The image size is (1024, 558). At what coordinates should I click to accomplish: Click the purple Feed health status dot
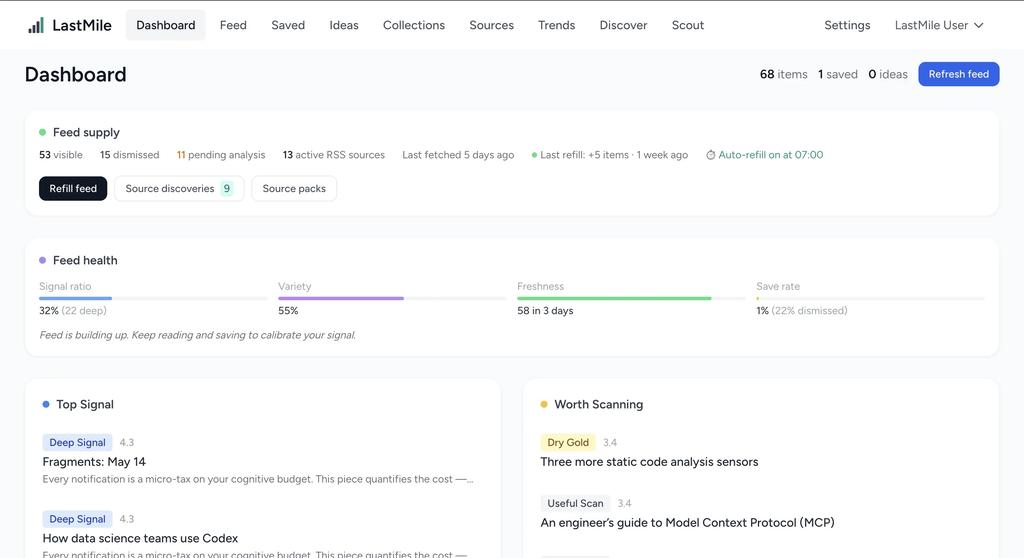tap(42, 260)
